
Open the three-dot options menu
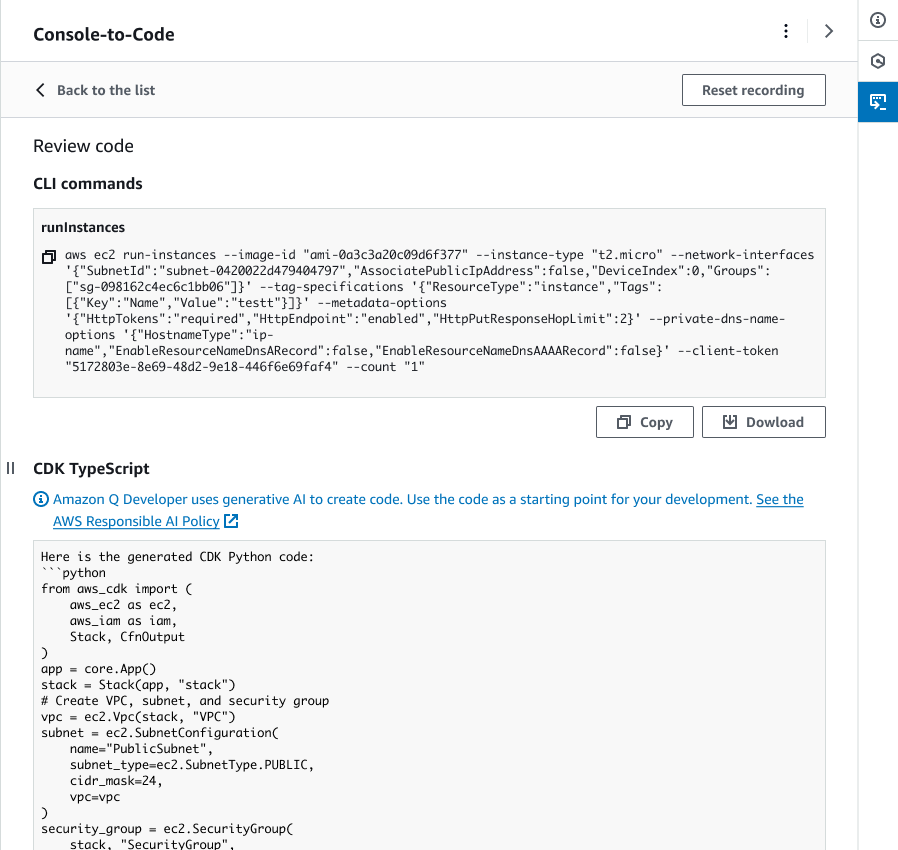coord(786,31)
